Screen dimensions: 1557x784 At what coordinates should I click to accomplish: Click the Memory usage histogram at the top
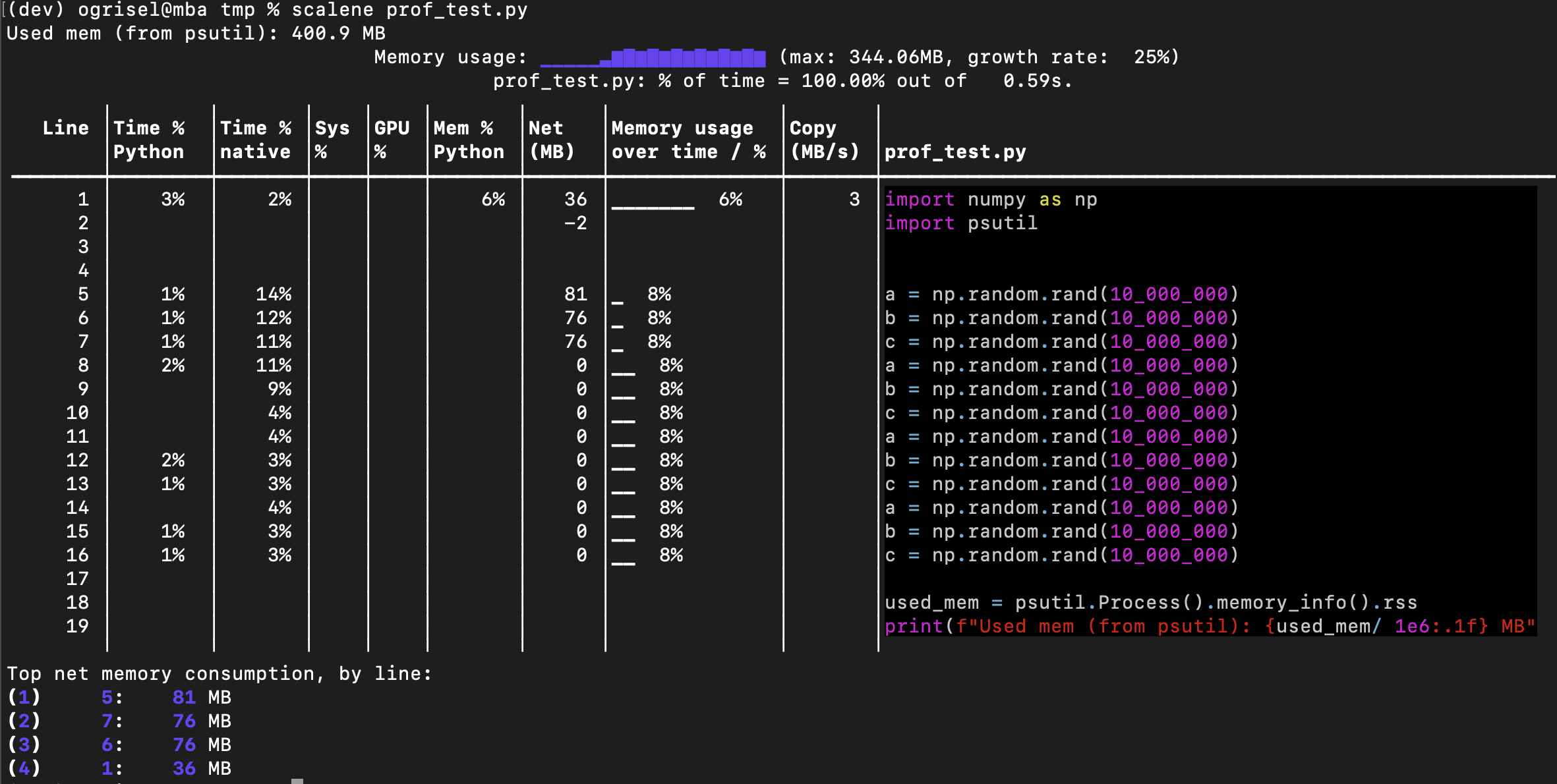[653, 59]
